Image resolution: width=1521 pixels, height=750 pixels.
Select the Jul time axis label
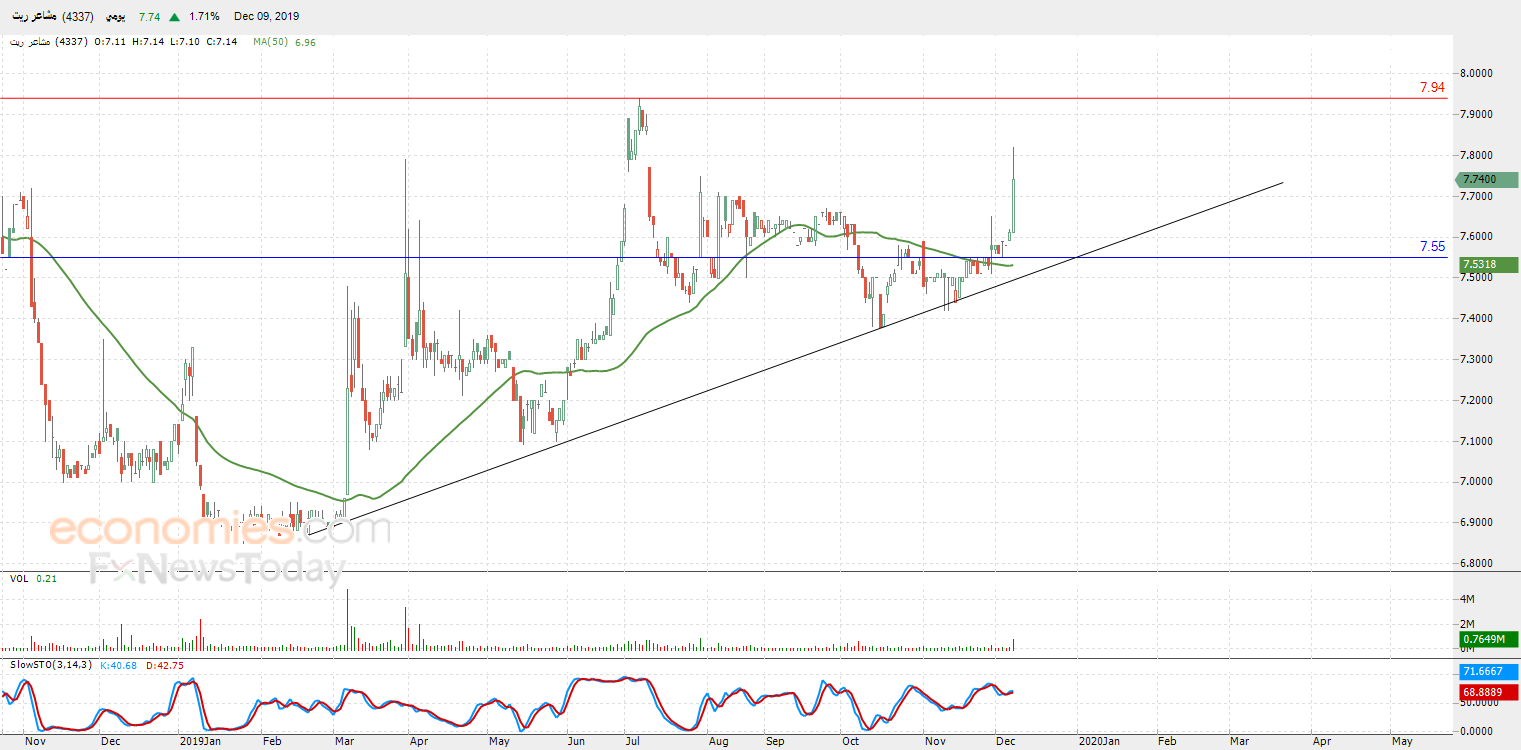pos(632,741)
